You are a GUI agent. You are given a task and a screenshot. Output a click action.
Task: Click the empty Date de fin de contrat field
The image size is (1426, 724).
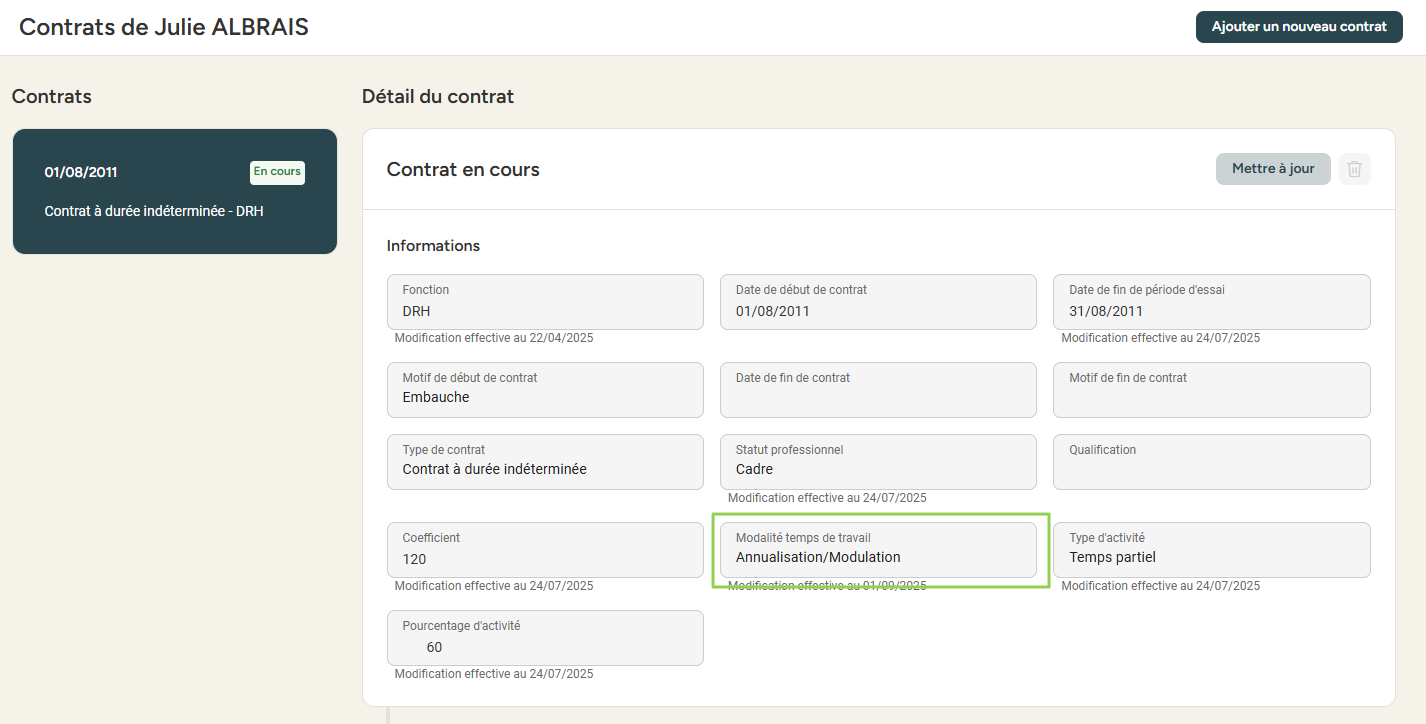point(878,389)
